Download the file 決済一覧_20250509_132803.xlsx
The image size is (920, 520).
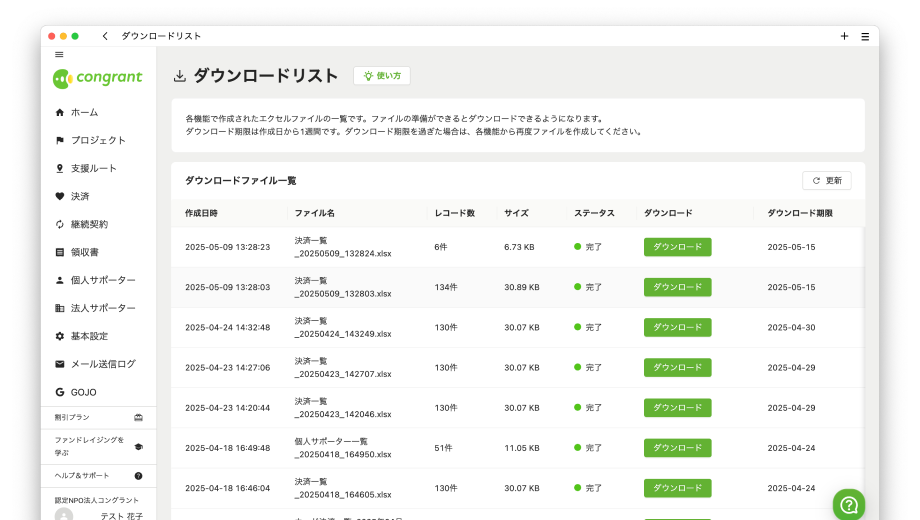(x=678, y=287)
